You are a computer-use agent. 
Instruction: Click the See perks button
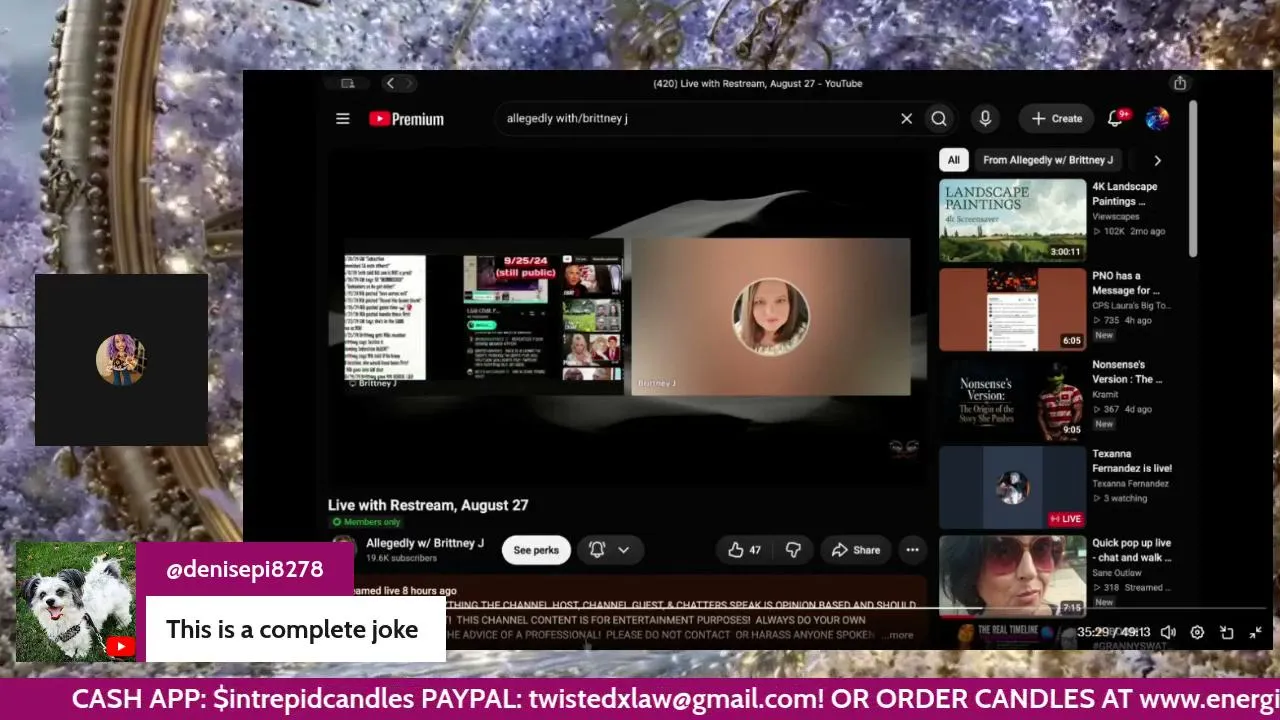(536, 550)
